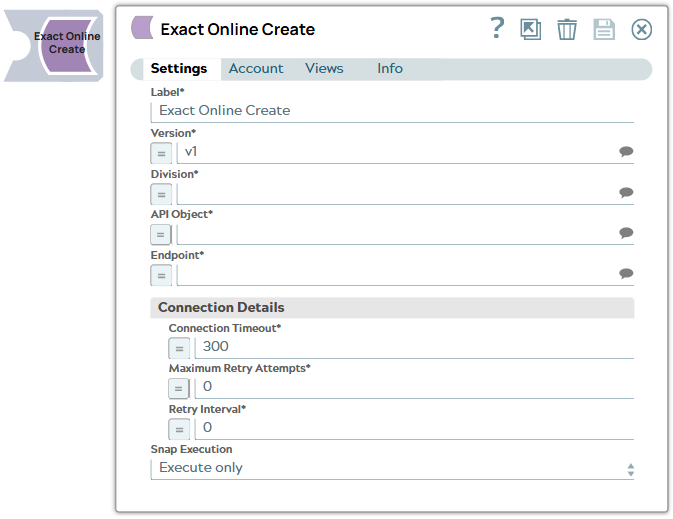This screenshot has width=673, height=519.
Task: Toggle the expression button for Version
Action: pyautogui.click(x=161, y=153)
